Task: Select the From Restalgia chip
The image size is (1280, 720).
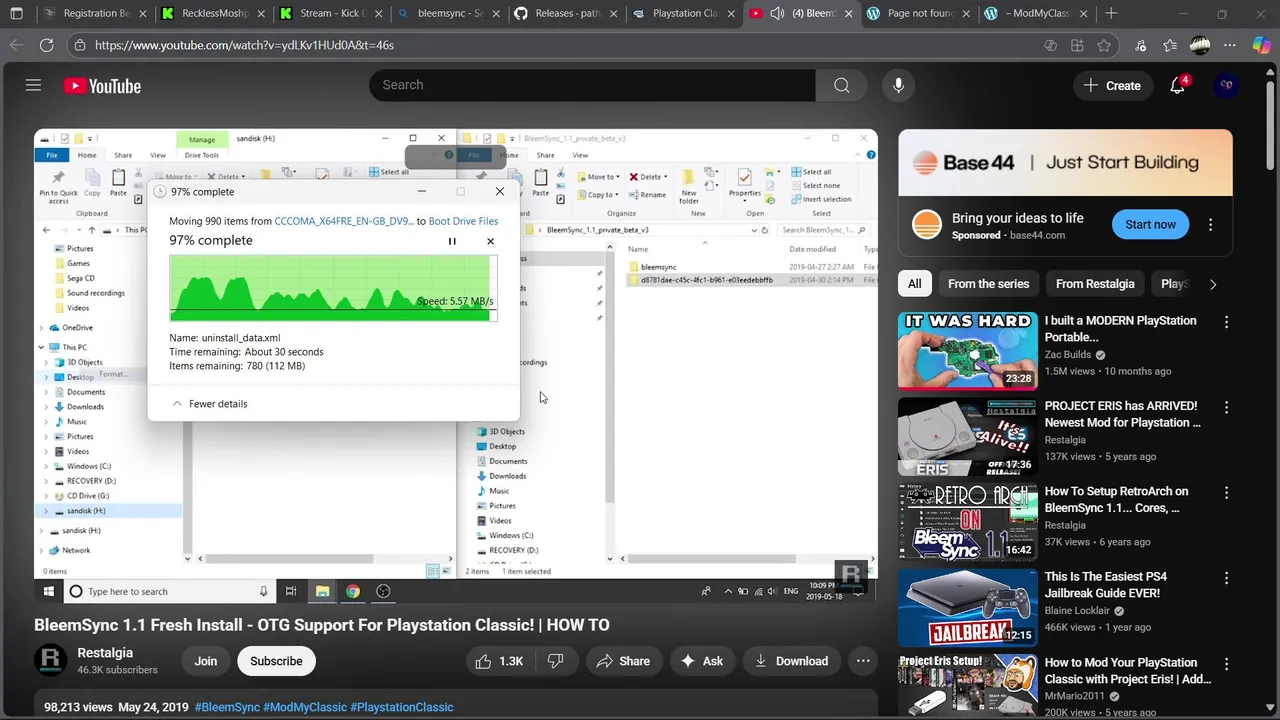Action: click(x=1095, y=284)
